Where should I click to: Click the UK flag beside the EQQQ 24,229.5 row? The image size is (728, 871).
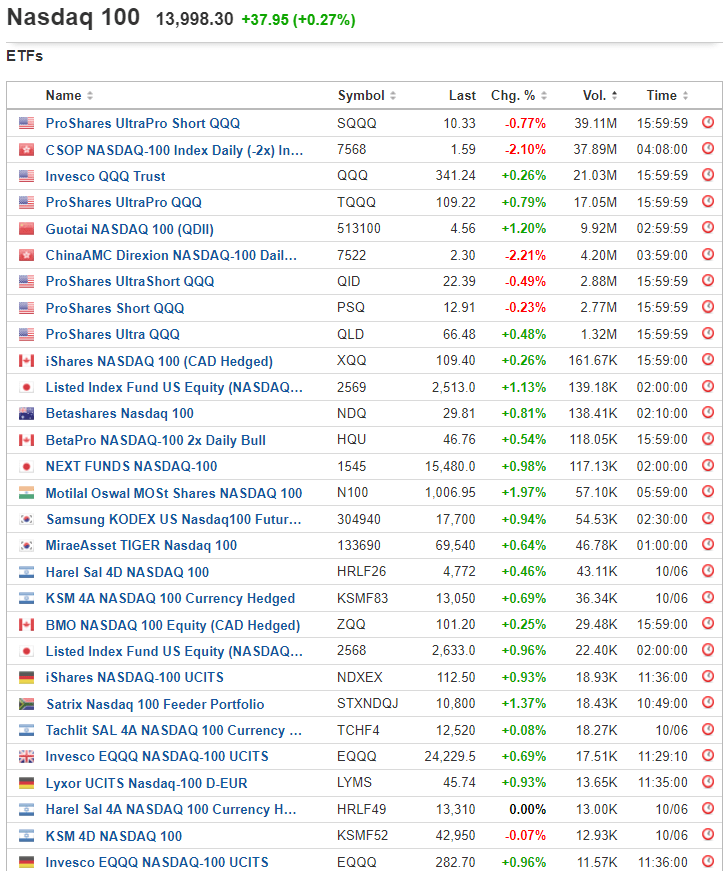point(26,757)
